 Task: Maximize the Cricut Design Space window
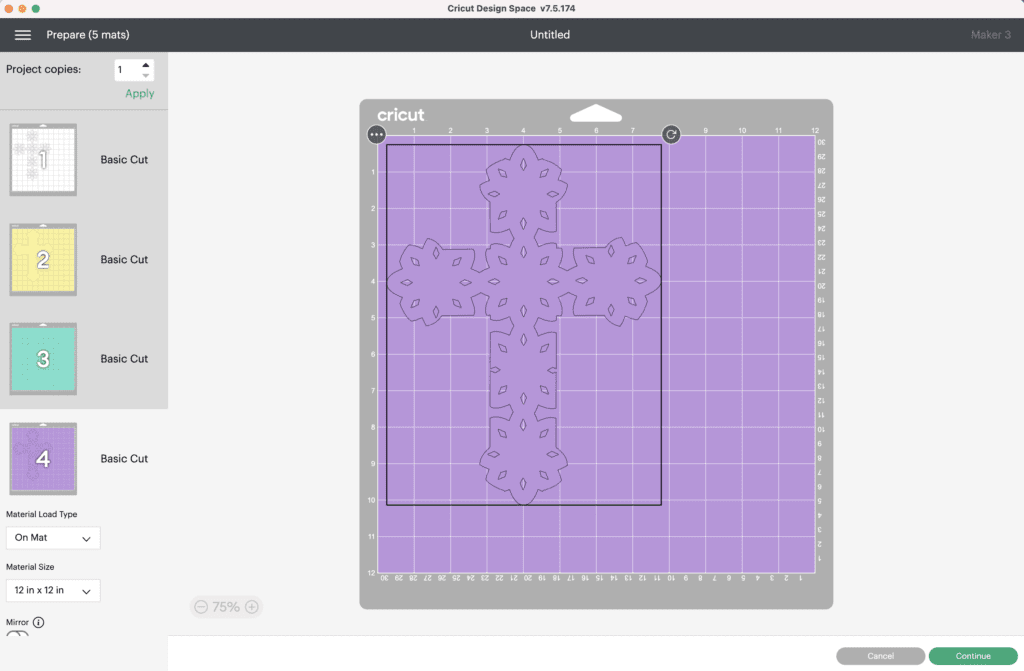coord(36,8)
